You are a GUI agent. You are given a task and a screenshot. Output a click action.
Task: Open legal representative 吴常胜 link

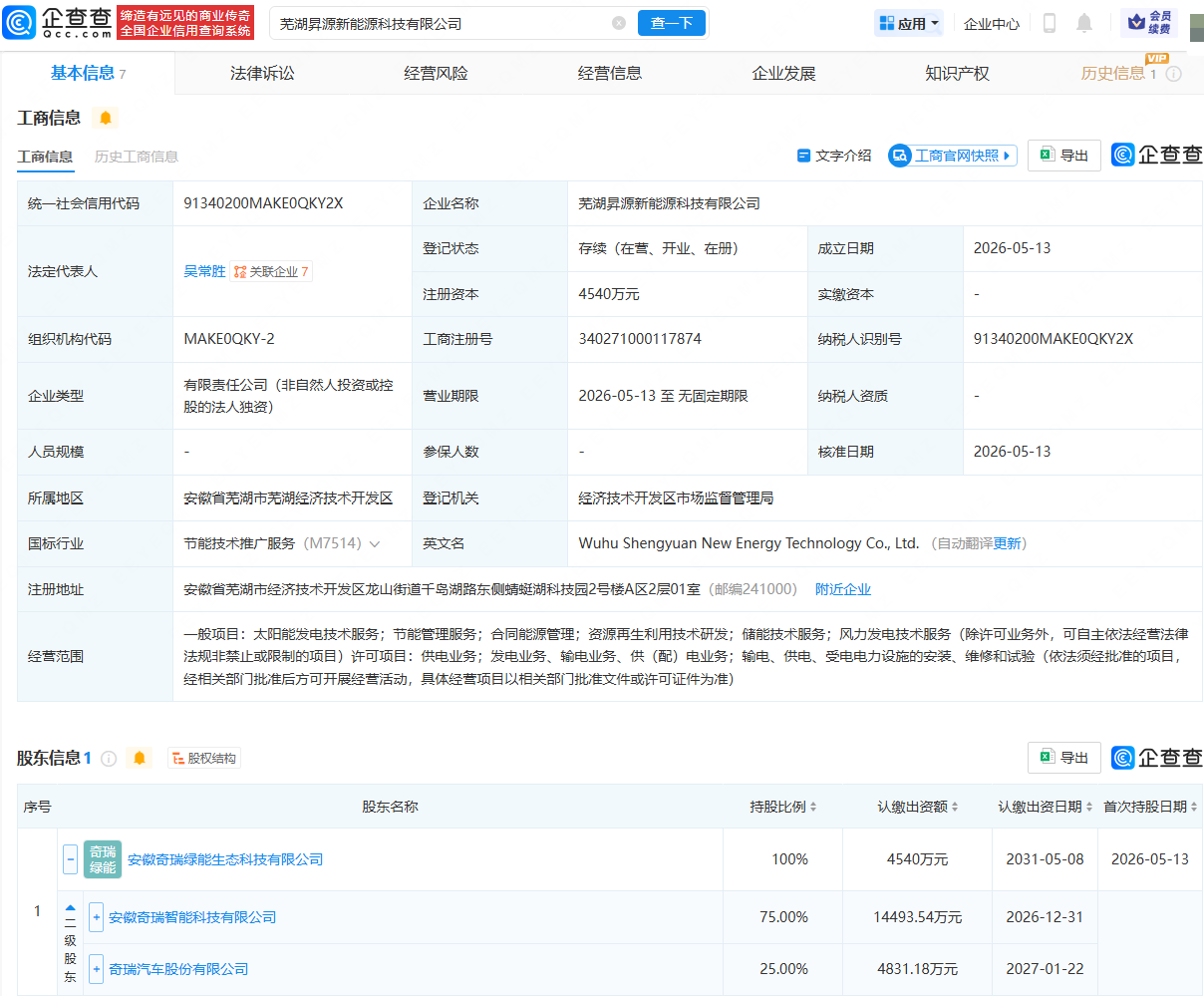tap(204, 271)
